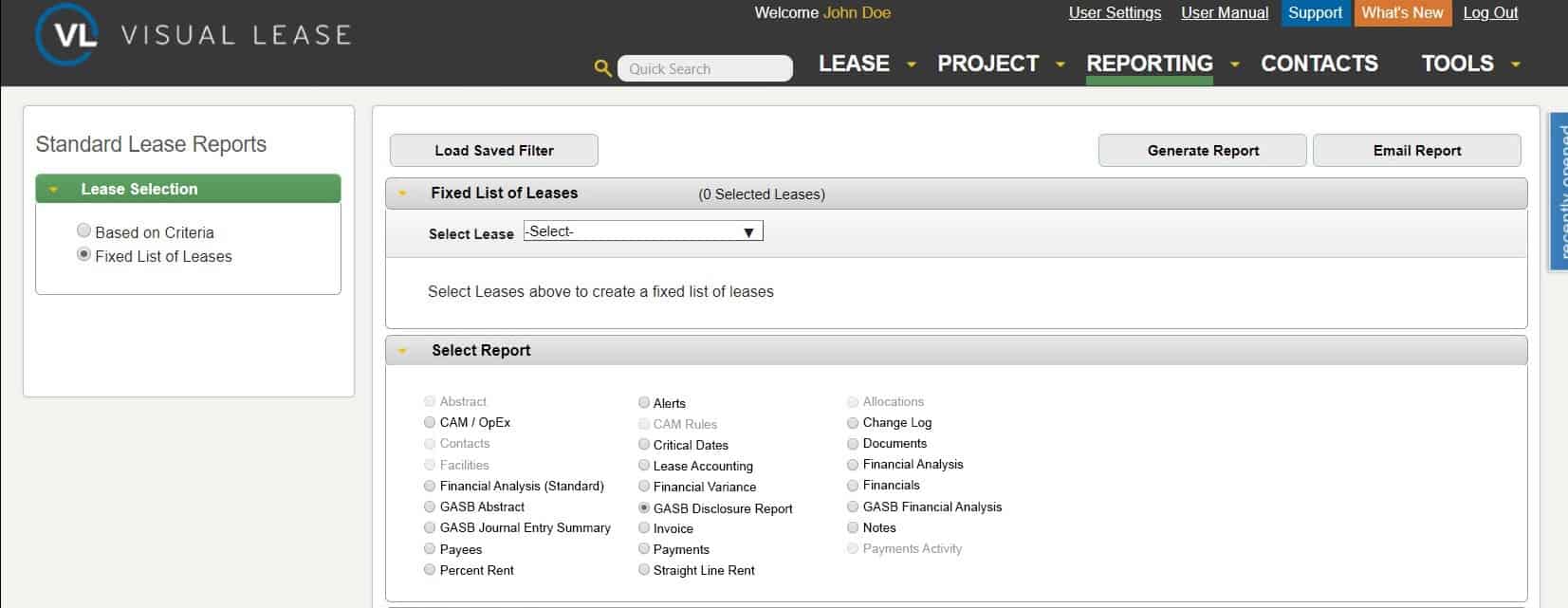The width and height of the screenshot is (1568, 608).
Task: Choose the Invoice report
Action: coord(644,527)
